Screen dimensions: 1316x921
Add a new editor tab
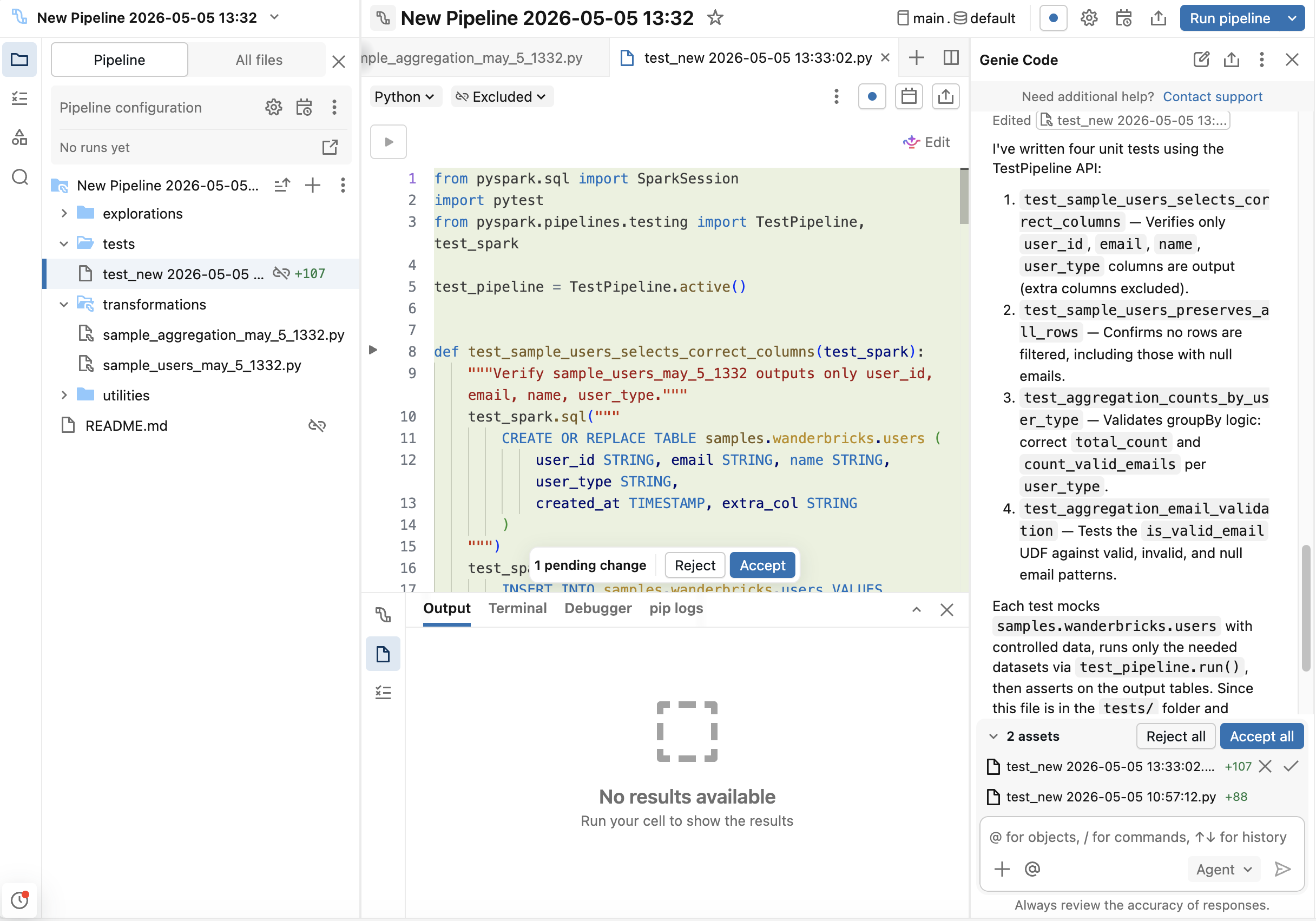(x=916, y=57)
